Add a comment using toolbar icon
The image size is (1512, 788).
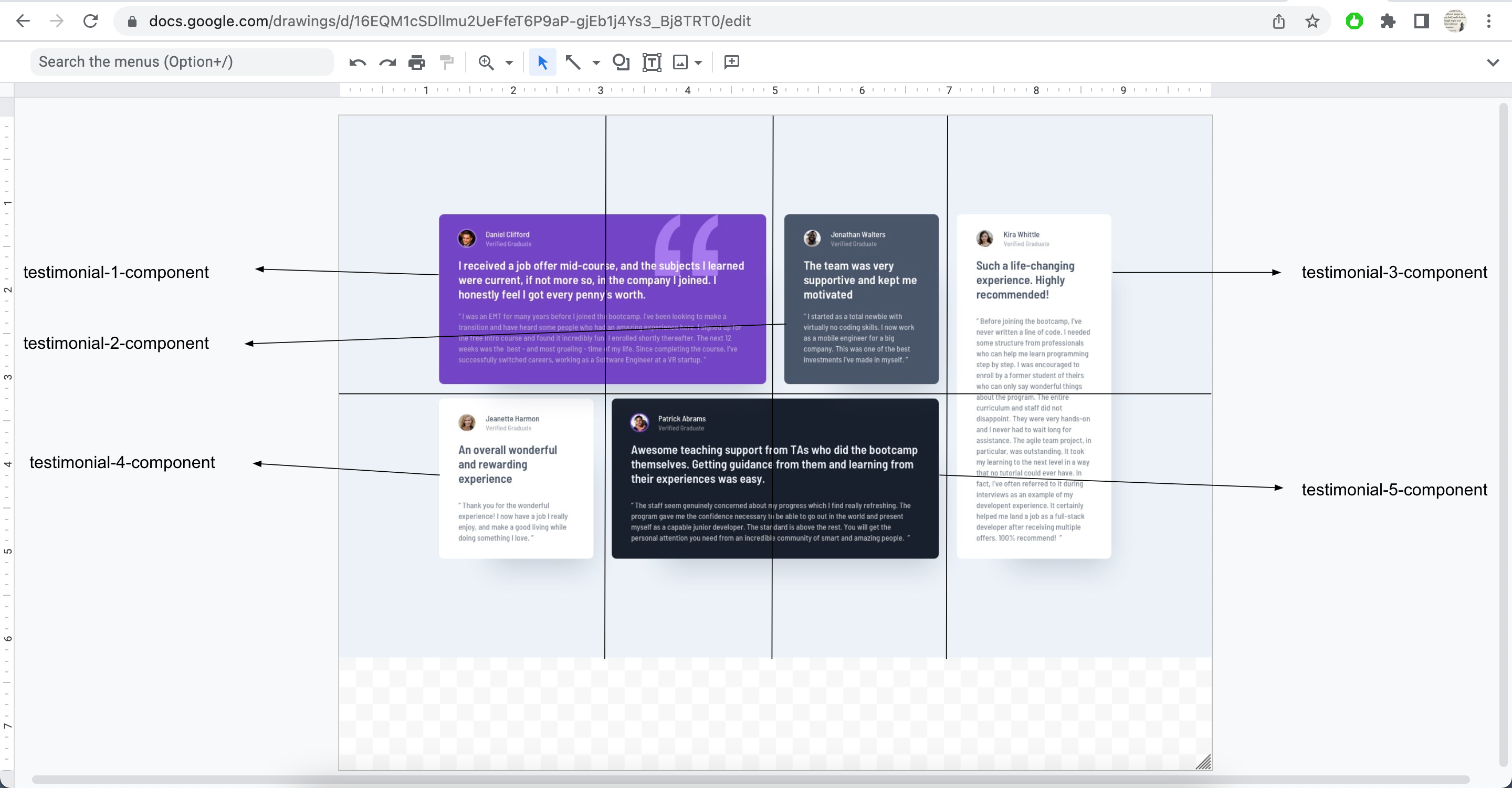click(x=731, y=62)
